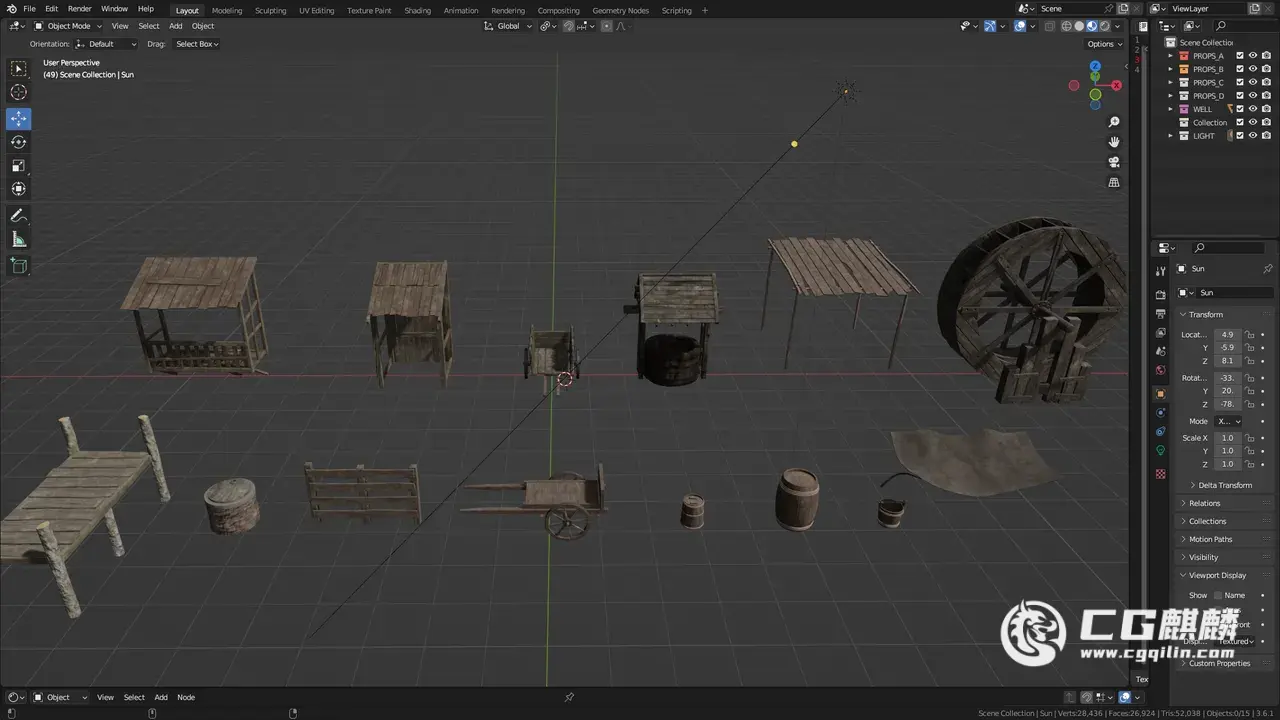Hide the PROPS_A collection with its eye icon
This screenshot has height=720, width=1280.
[x=1253, y=56]
